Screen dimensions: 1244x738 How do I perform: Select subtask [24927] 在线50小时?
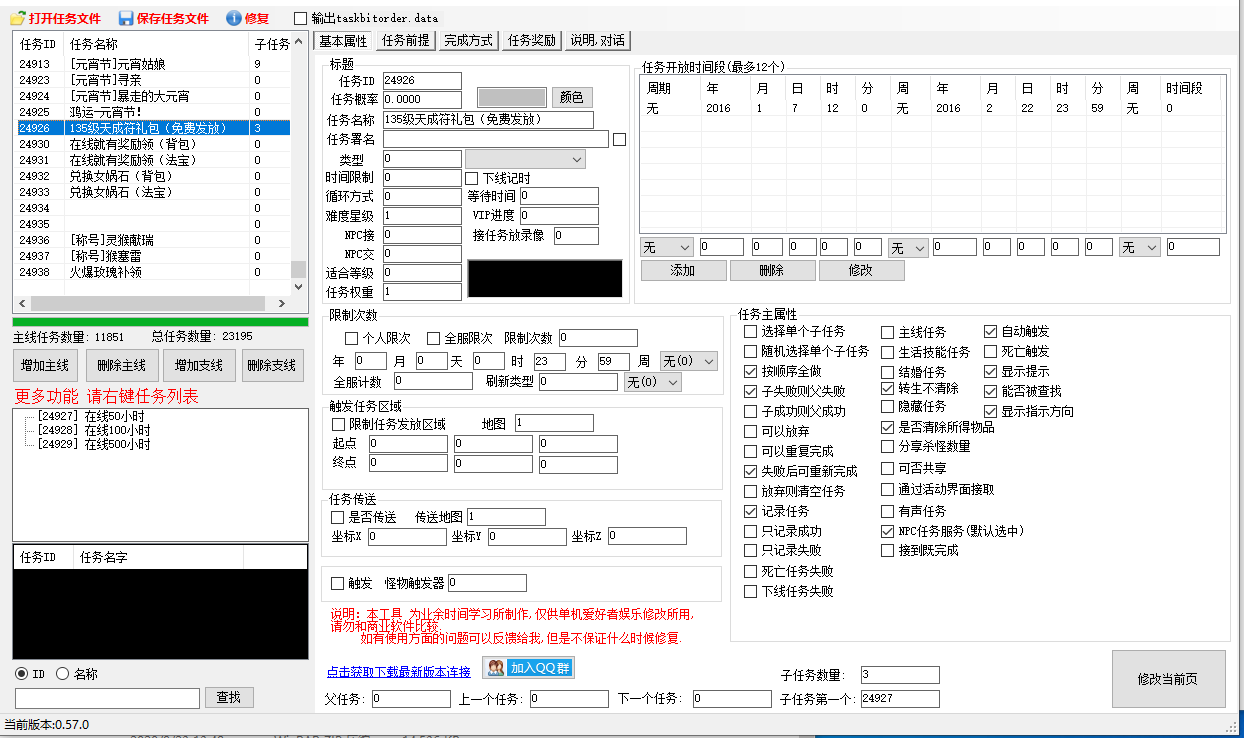point(92,416)
